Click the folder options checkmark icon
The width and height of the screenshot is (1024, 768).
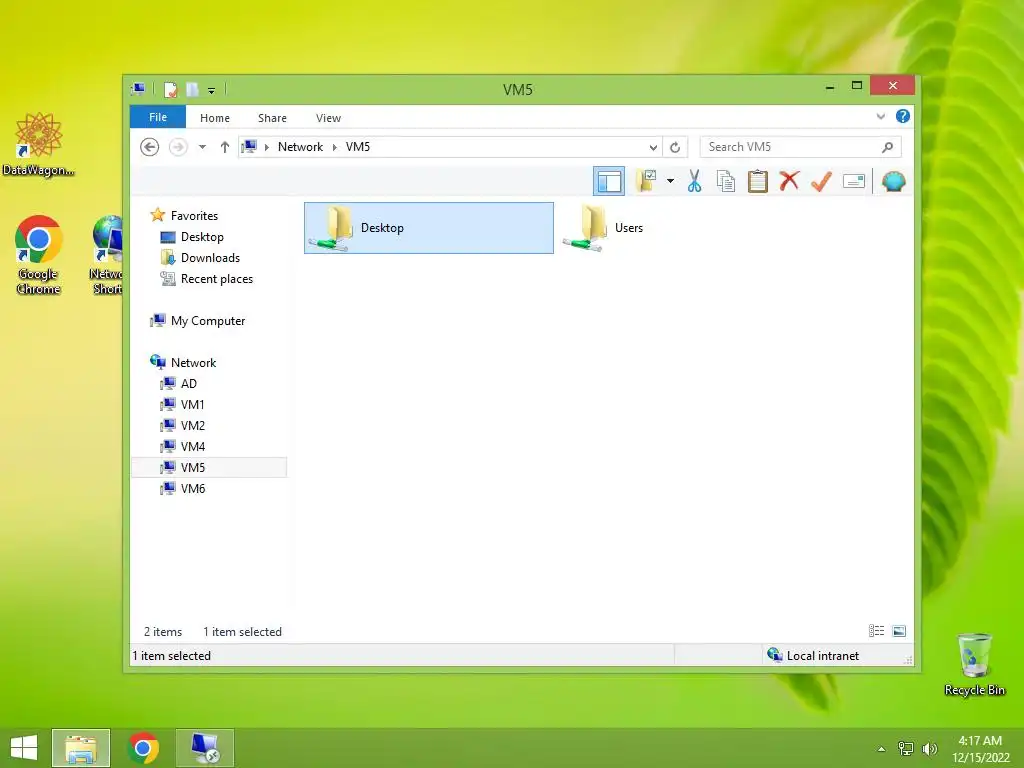[x=647, y=181]
